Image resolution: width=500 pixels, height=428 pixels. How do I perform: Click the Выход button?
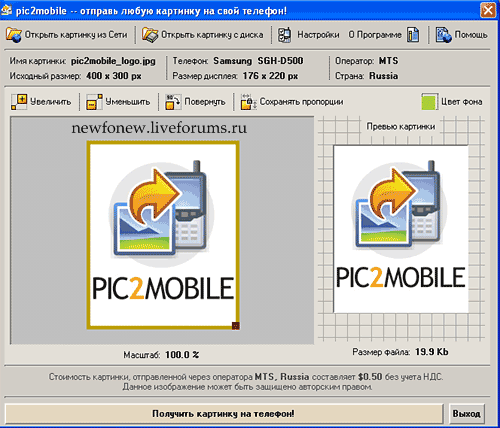(x=466, y=414)
